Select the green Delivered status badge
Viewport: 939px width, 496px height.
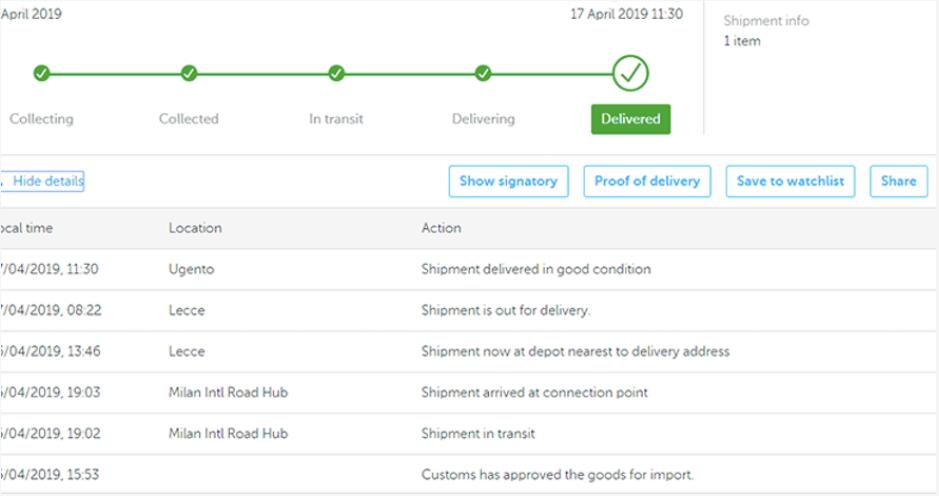pos(631,119)
